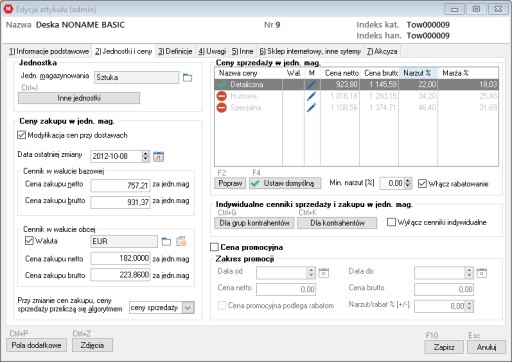Open currency folder icon next to EUR
512x362 pixels.
(x=166, y=242)
